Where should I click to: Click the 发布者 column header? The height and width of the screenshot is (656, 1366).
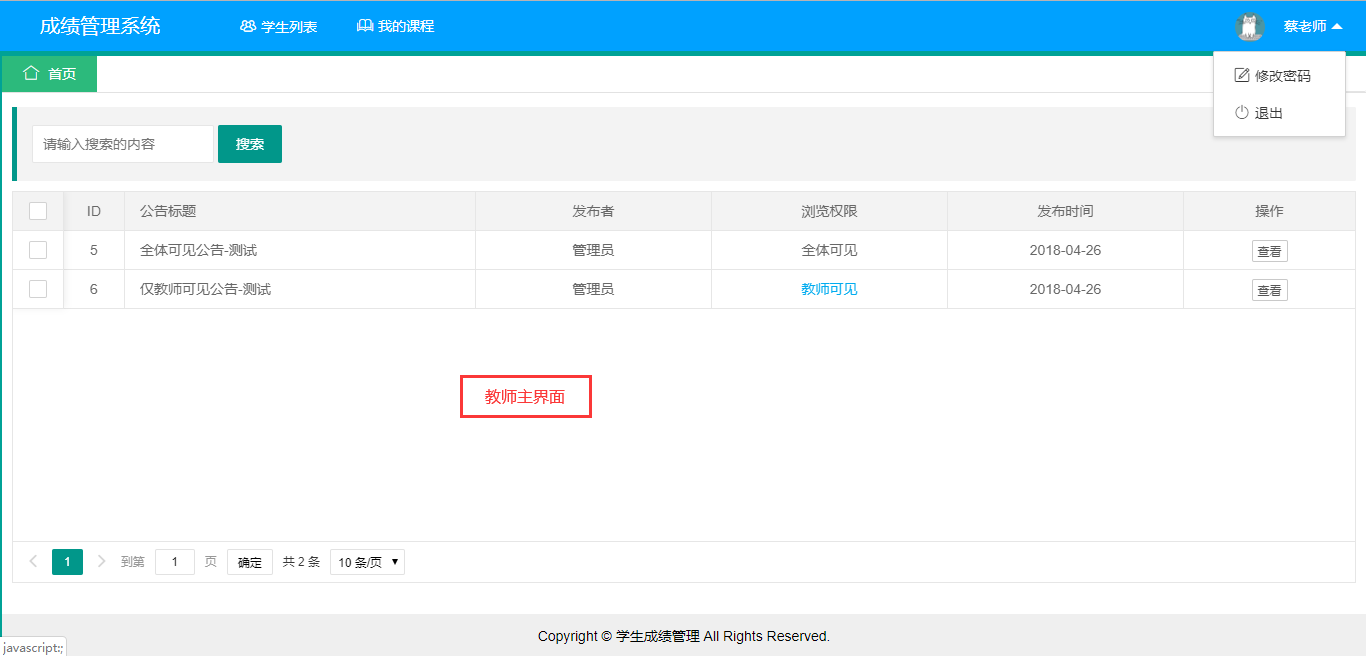tap(593, 211)
